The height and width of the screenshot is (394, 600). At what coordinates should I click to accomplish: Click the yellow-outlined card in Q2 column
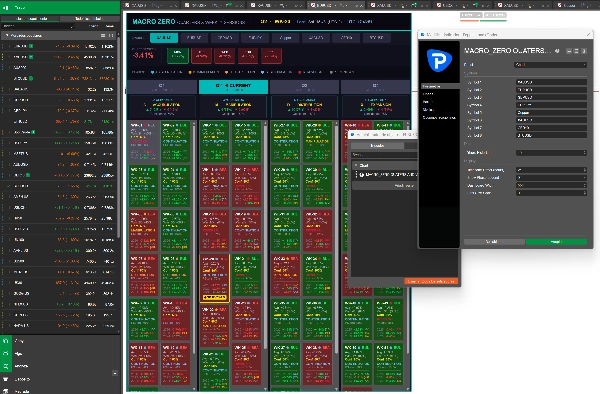tap(215, 278)
